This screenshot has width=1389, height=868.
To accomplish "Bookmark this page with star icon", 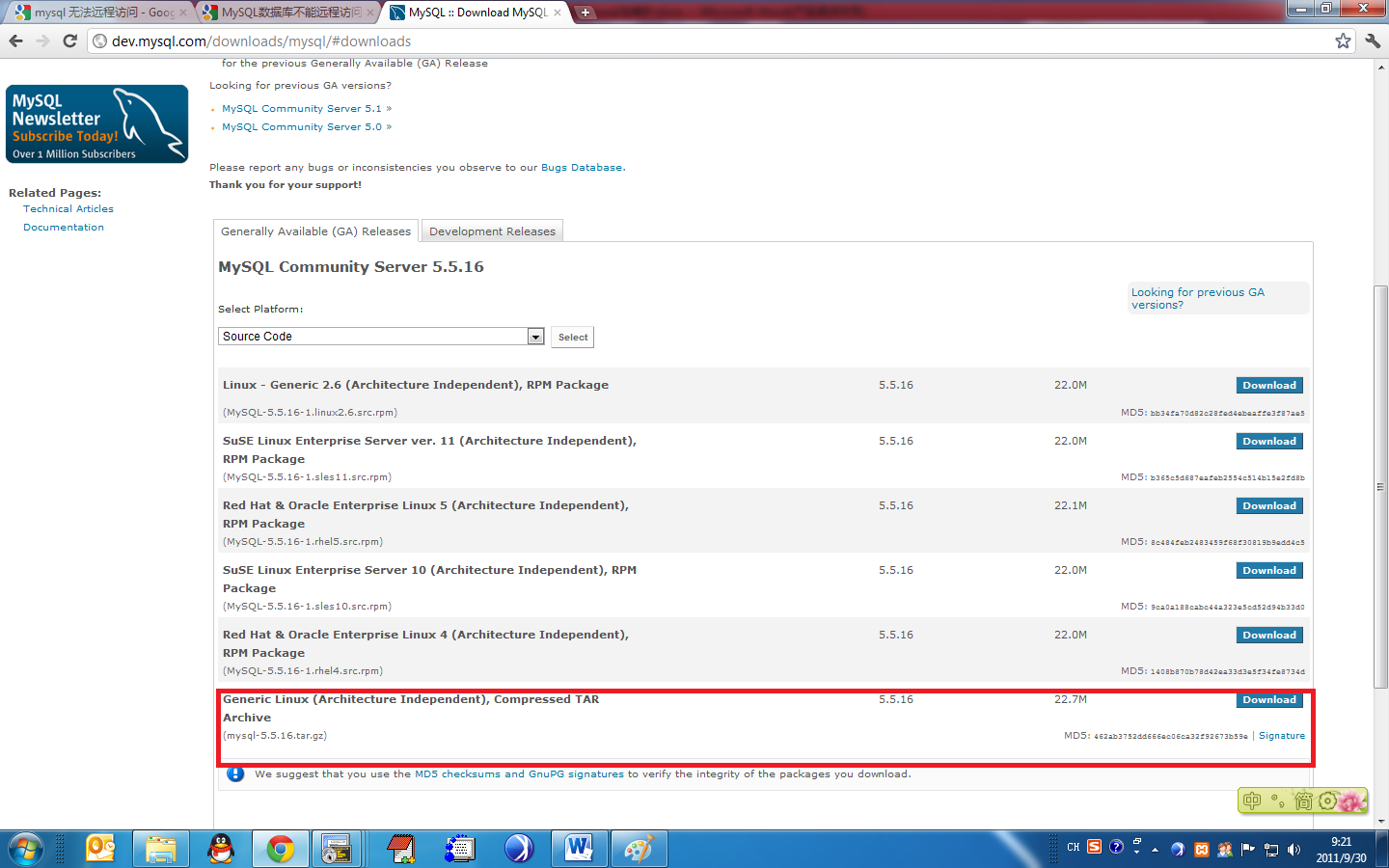I will point(1343,41).
